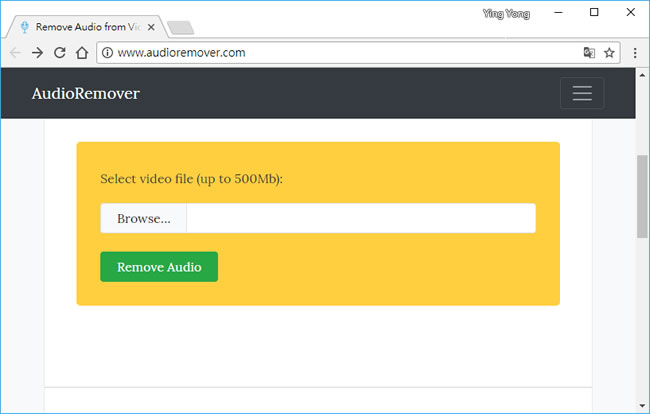This screenshot has width=650, height=414.
Task: Reload the current page
Action: 60,53
